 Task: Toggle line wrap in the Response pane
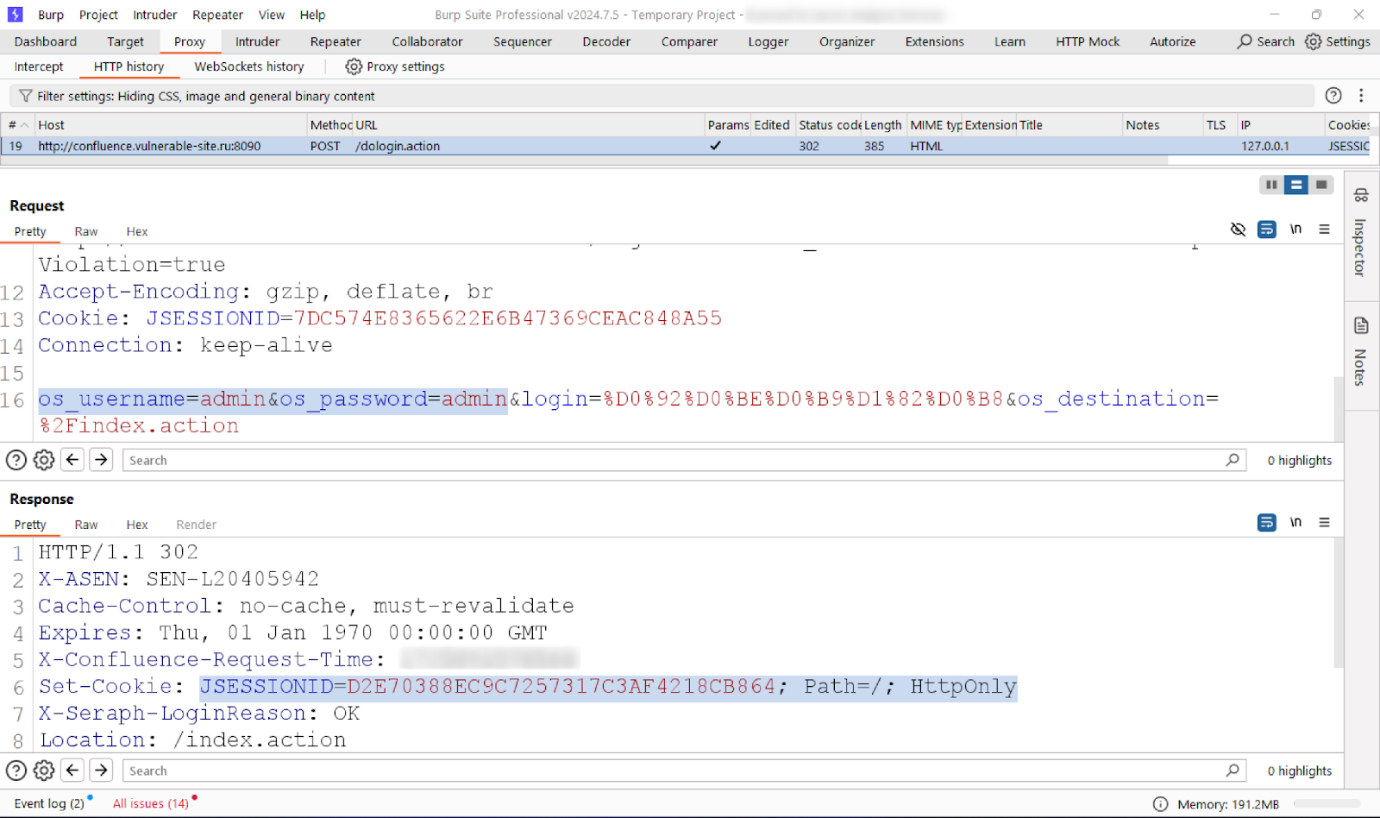pos(1267,522)
